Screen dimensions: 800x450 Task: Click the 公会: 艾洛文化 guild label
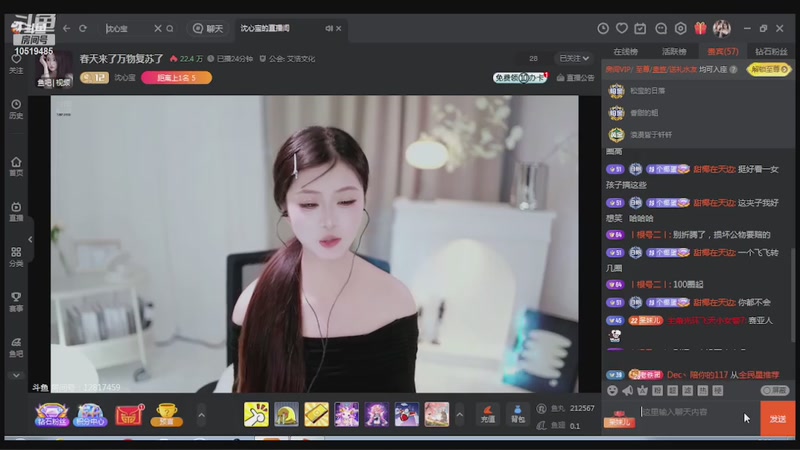[x=288, y=59]
